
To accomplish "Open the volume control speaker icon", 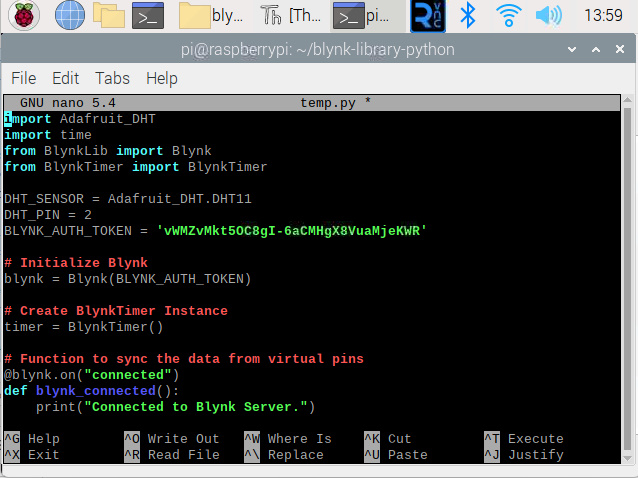I will 548,15.
